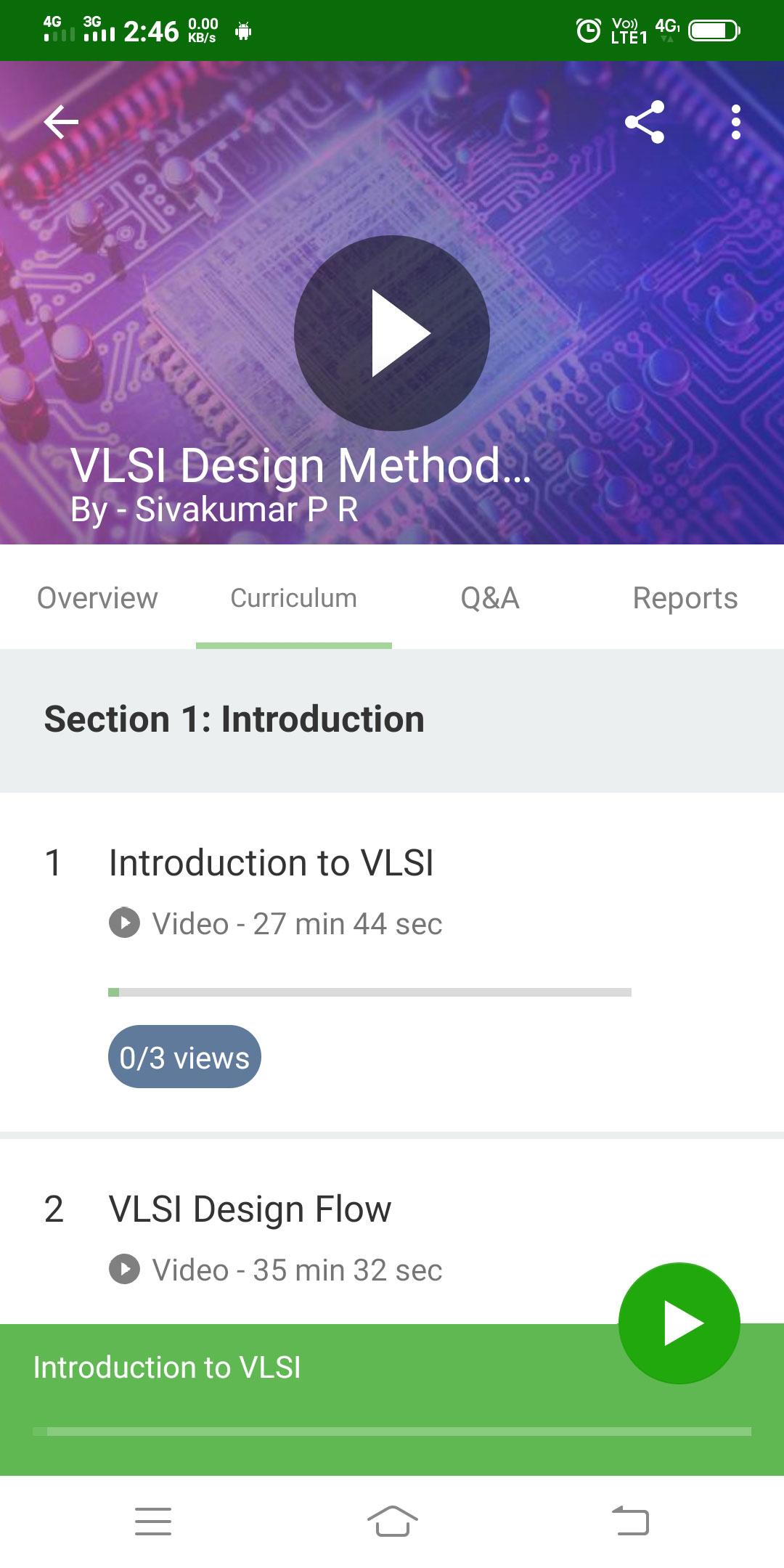Tap the Section 1: Introduction header

point(392,720)
